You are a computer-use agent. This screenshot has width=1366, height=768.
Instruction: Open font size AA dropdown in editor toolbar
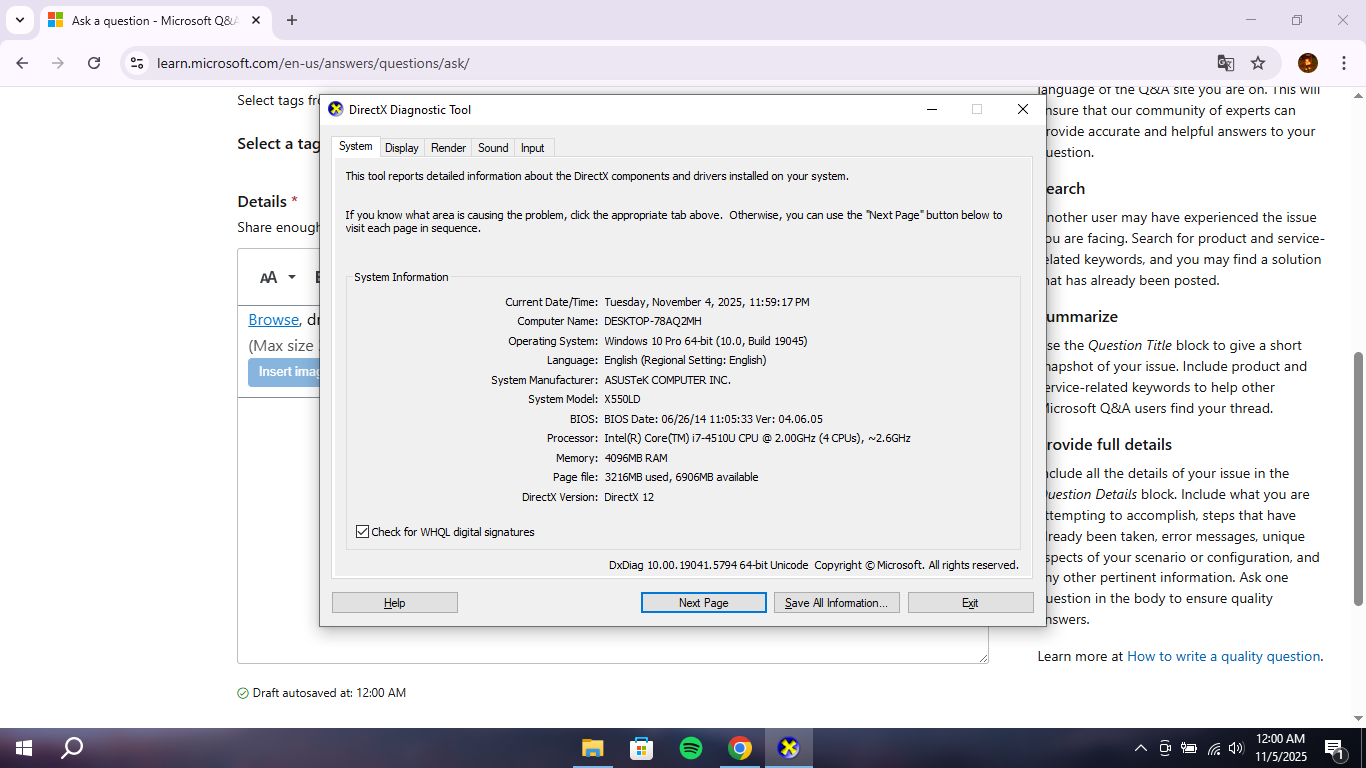[278, 277]
